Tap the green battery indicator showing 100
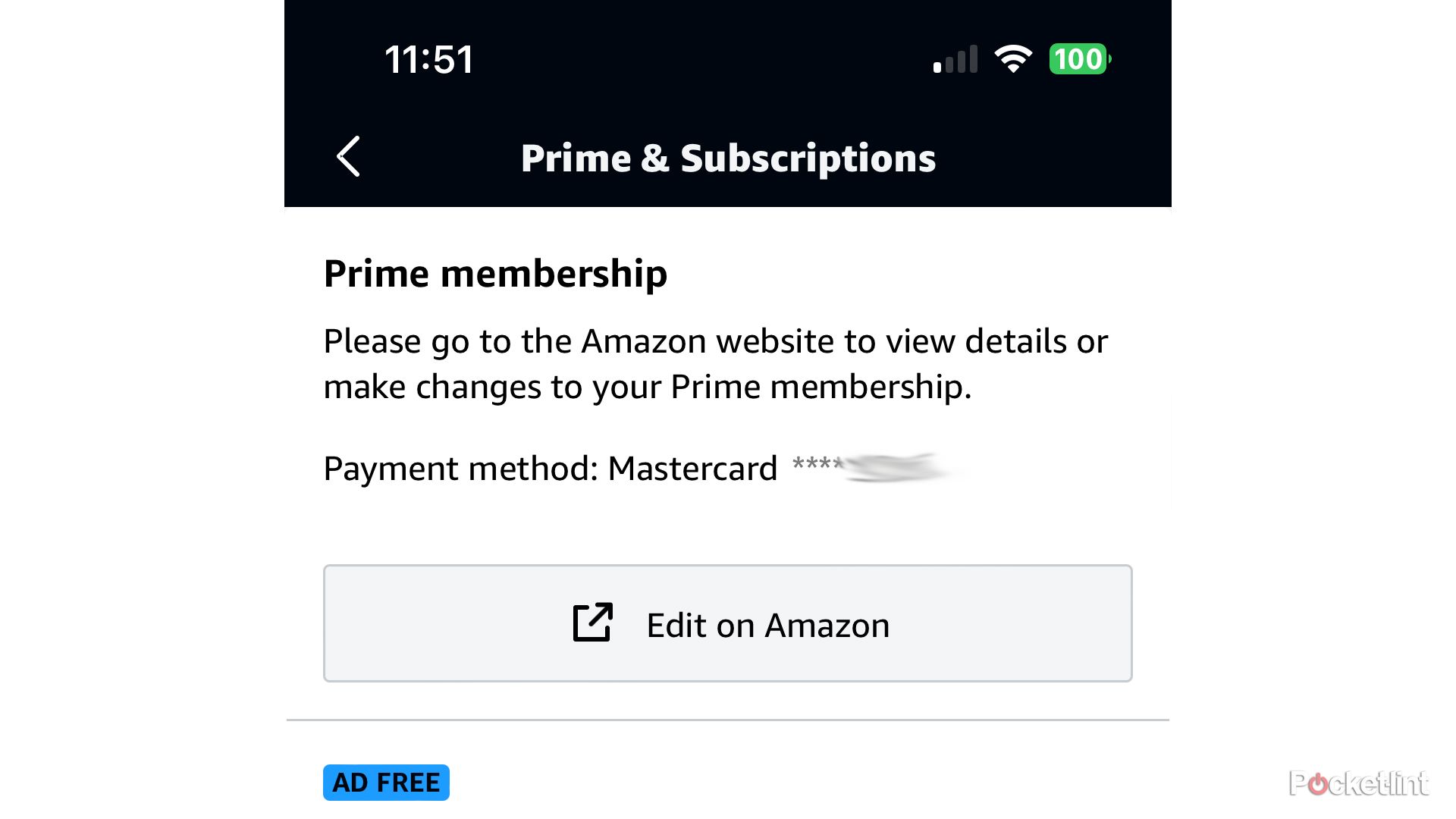The height and width of the screenshot is (819, 1456). click(1080, 59)
